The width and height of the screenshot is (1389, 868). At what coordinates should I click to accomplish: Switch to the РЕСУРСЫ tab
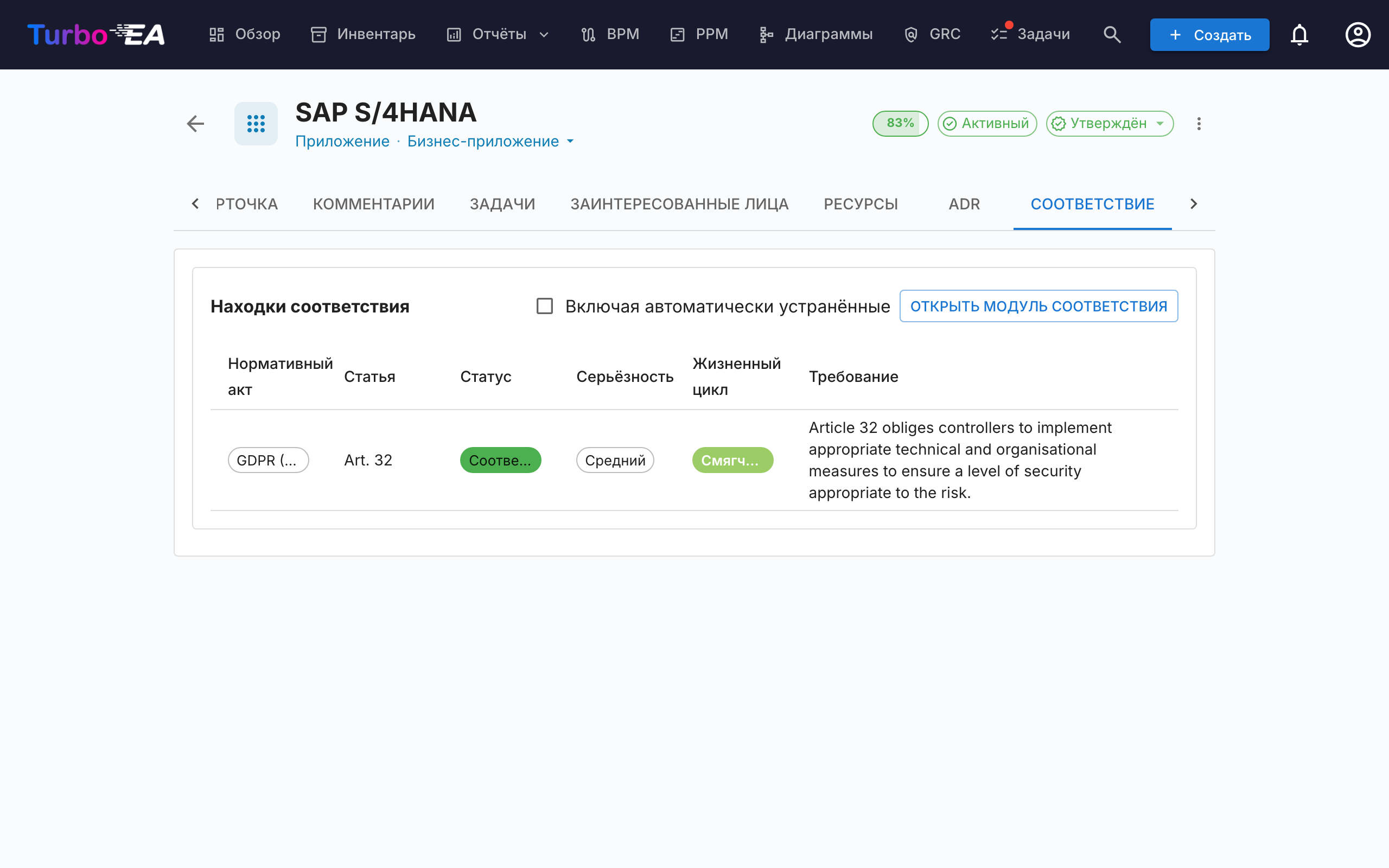coord(861,204)
